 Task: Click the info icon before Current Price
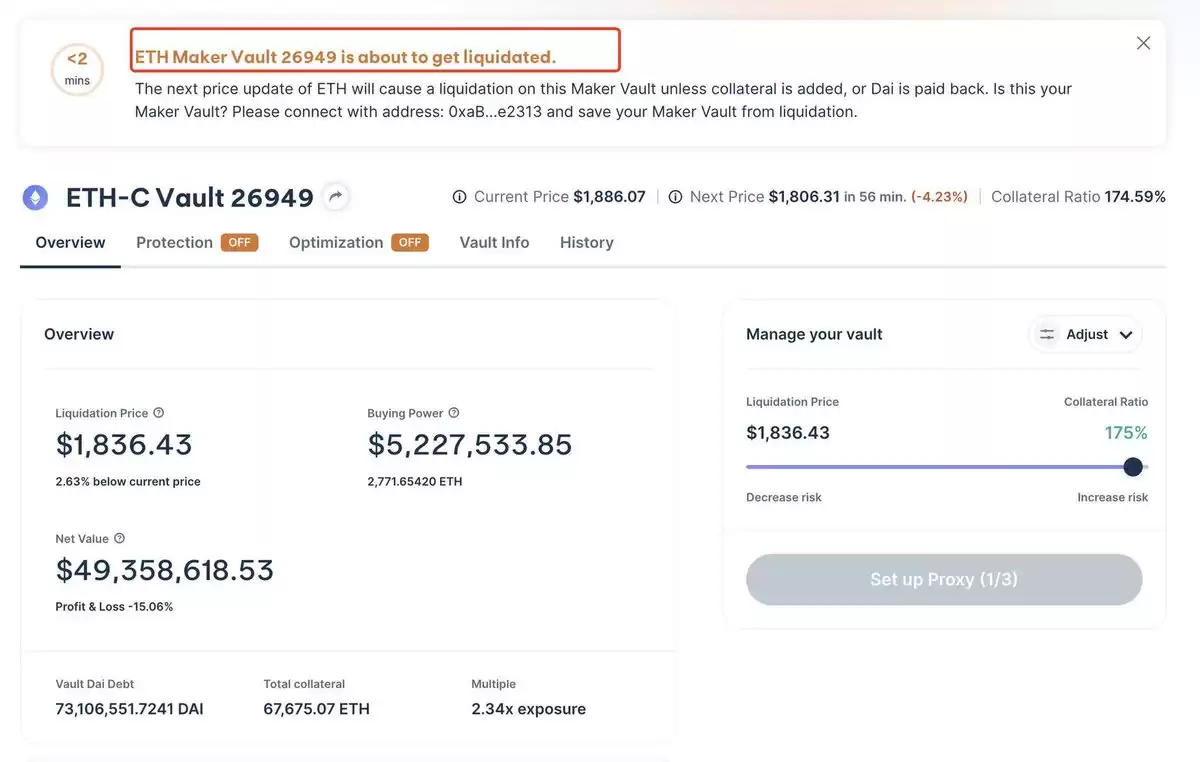(459, 197)
